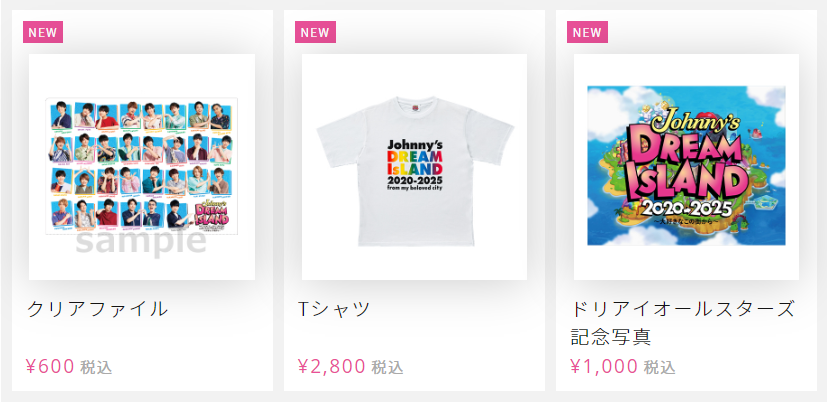This screenshot has height=402, width=827.
Task: Select the ¥600 price text
Action: click(51, 366)
